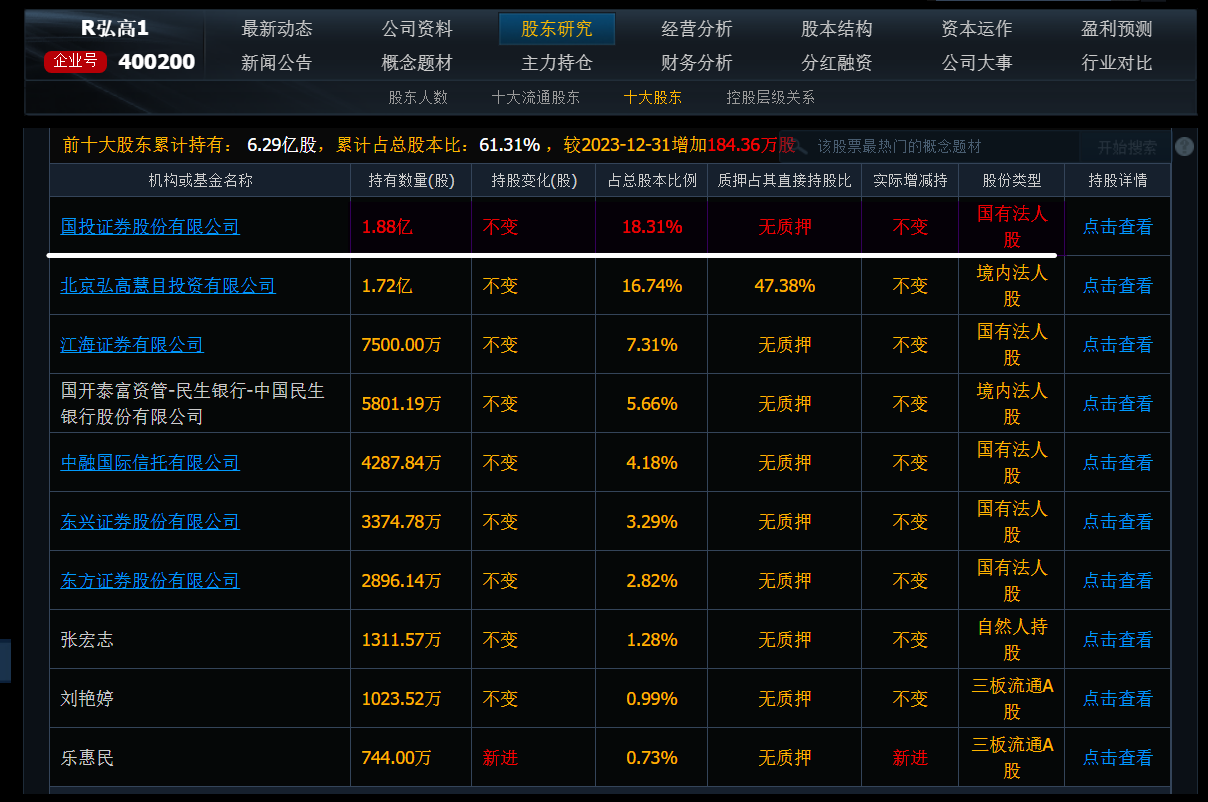
Task: Go to the 资本运作 tab
Action: 977,29
